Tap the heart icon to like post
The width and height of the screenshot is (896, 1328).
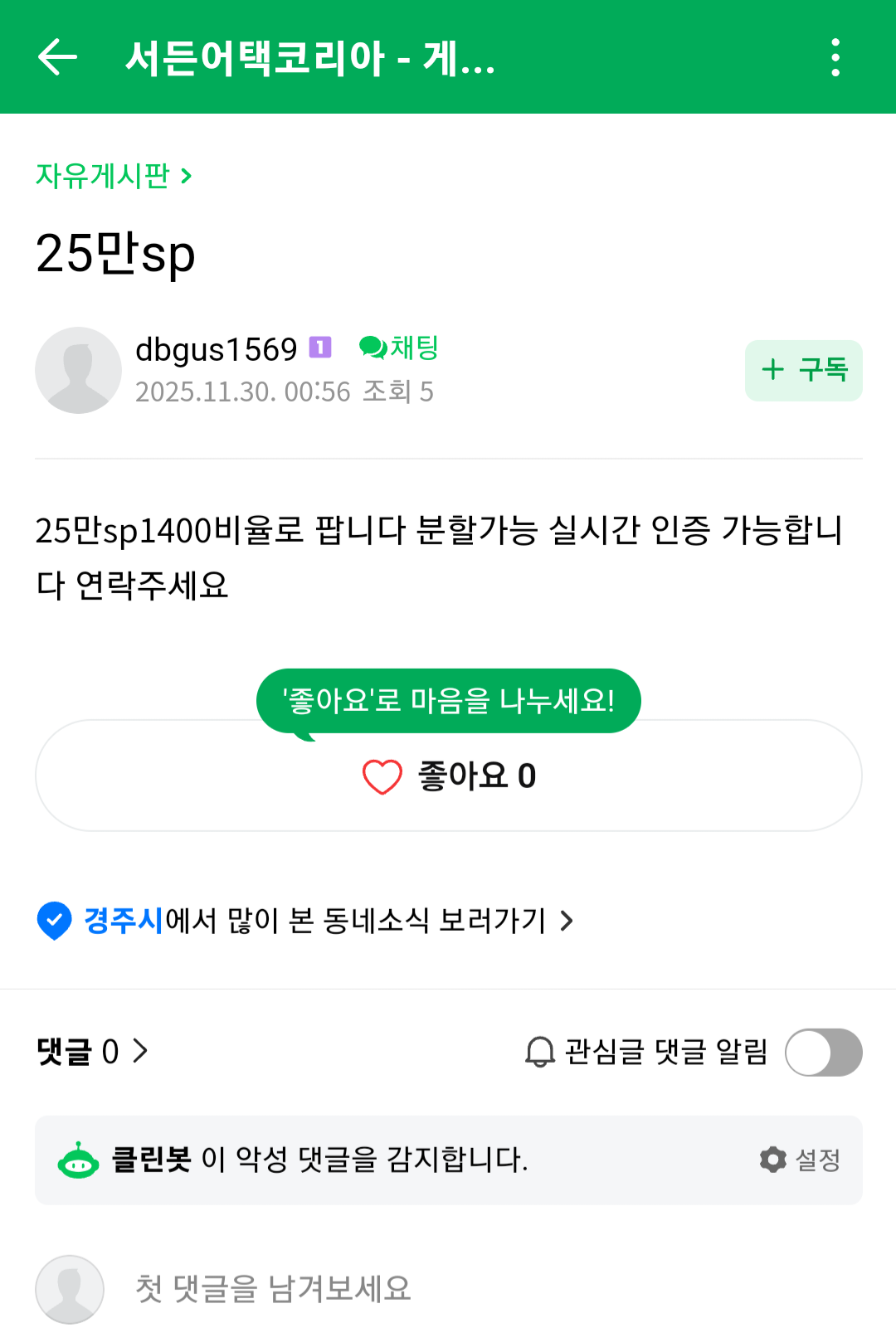point(382,777)
